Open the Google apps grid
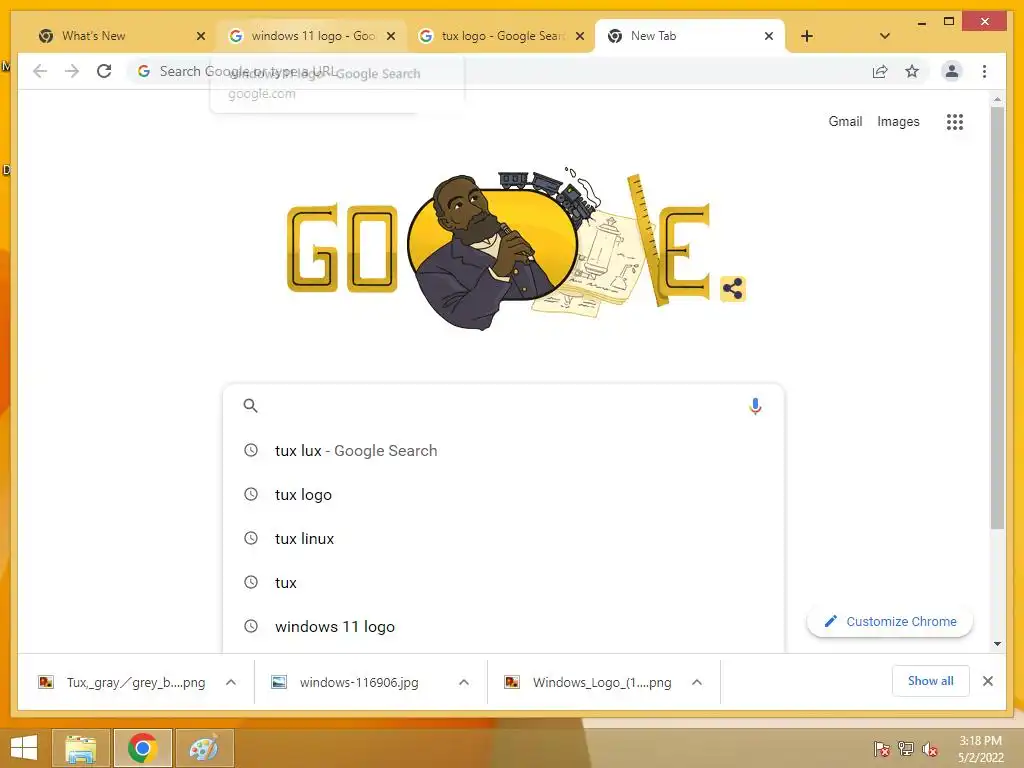This screenshot has height=768, width=1024. pyautogui.click(x=955, y=121)
